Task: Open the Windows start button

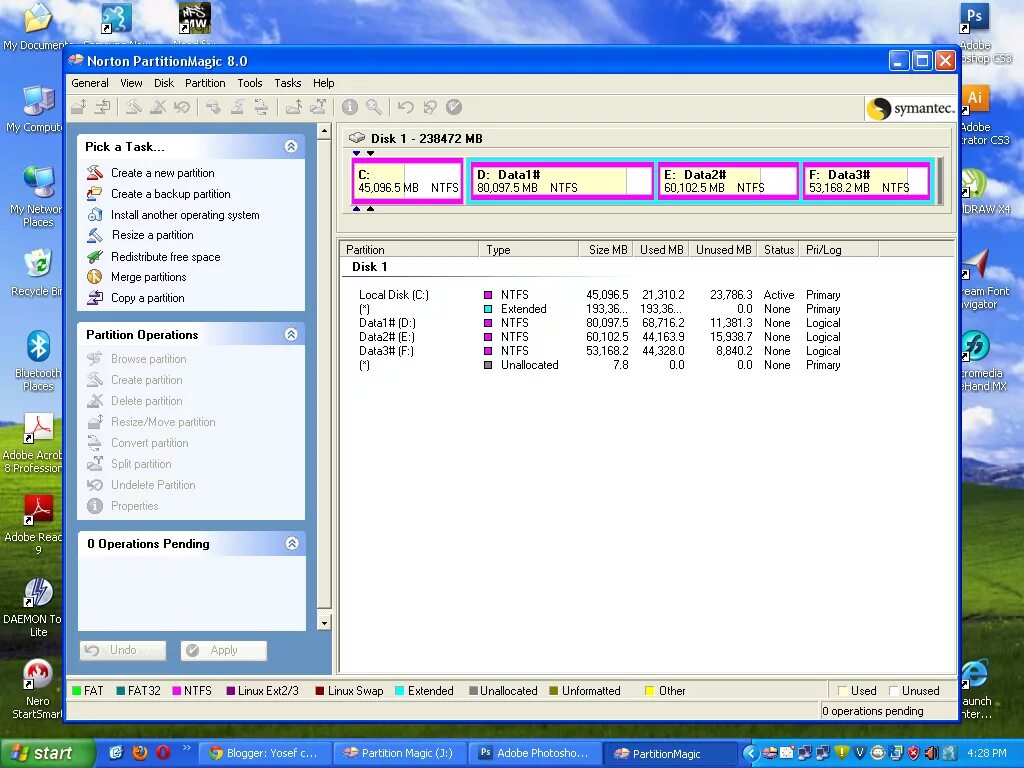Action: [46, 753]
